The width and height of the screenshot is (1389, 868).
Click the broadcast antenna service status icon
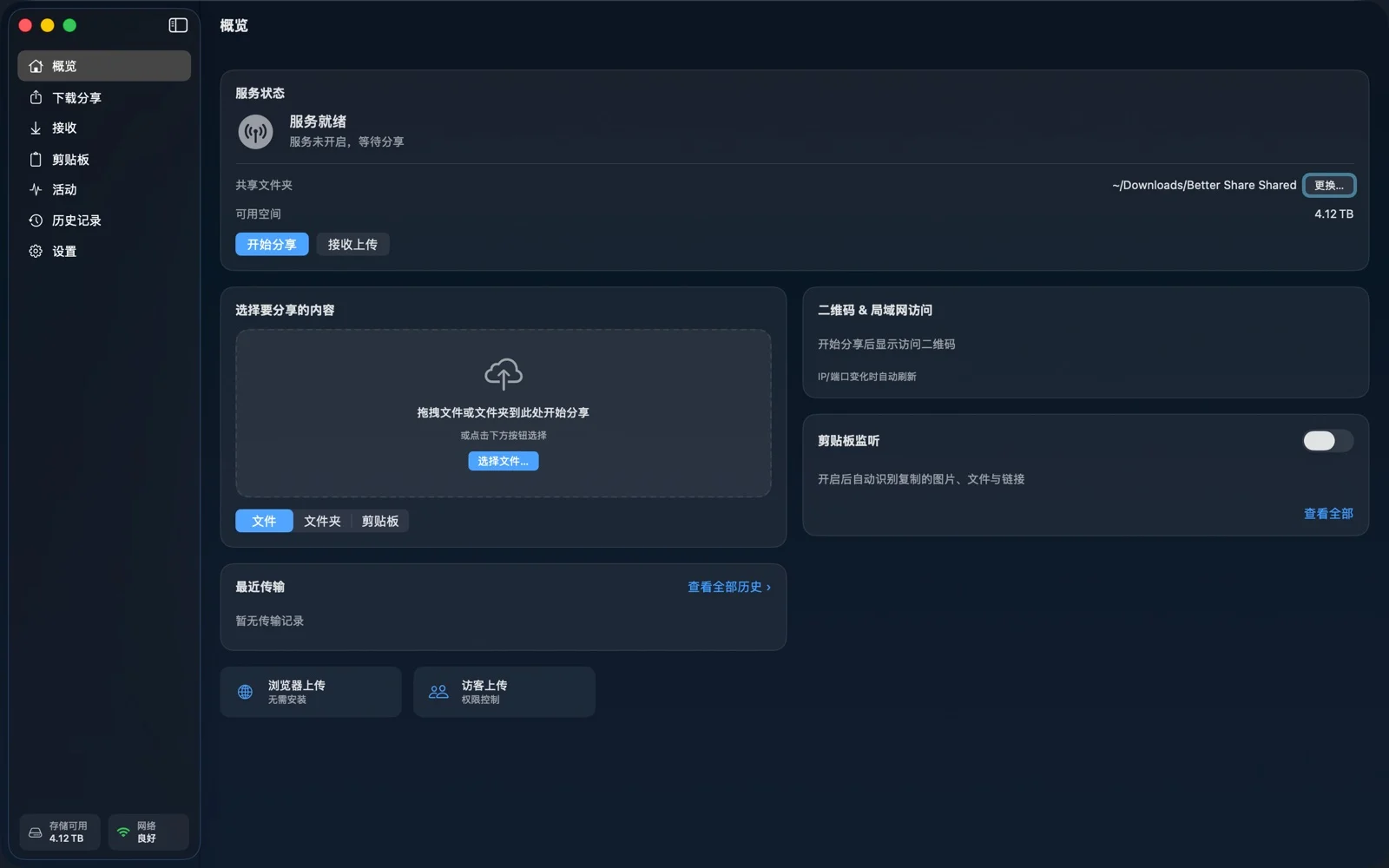click(x=255, y=132)
